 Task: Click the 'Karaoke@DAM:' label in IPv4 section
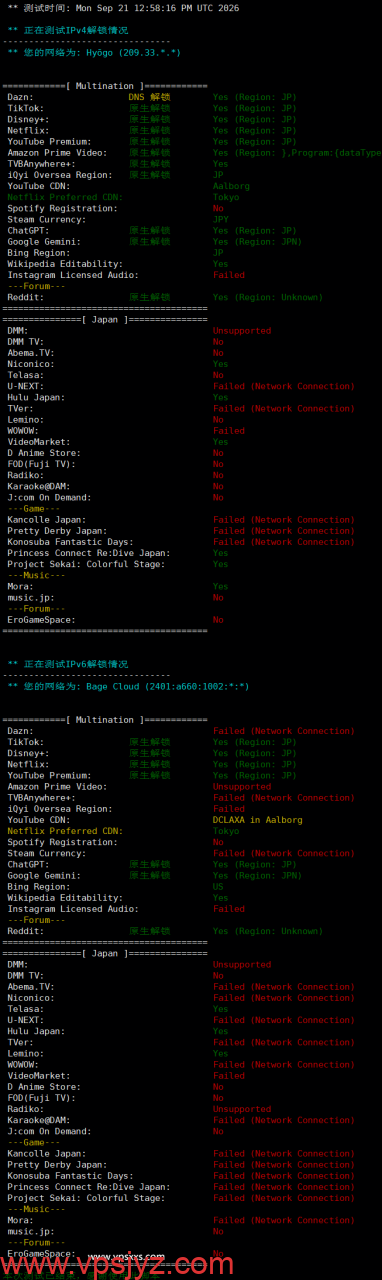coord(39,486)
